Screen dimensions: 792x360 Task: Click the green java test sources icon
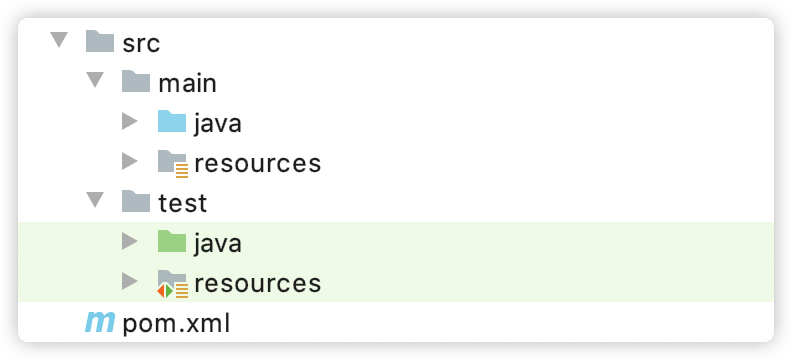[x=172, y=242]
